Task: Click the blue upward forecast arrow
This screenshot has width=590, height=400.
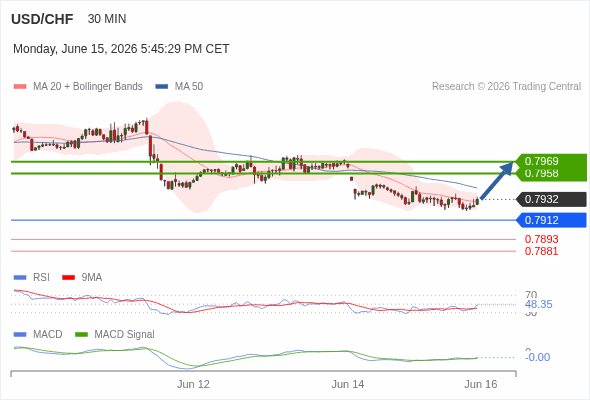Action: (497, 180)
